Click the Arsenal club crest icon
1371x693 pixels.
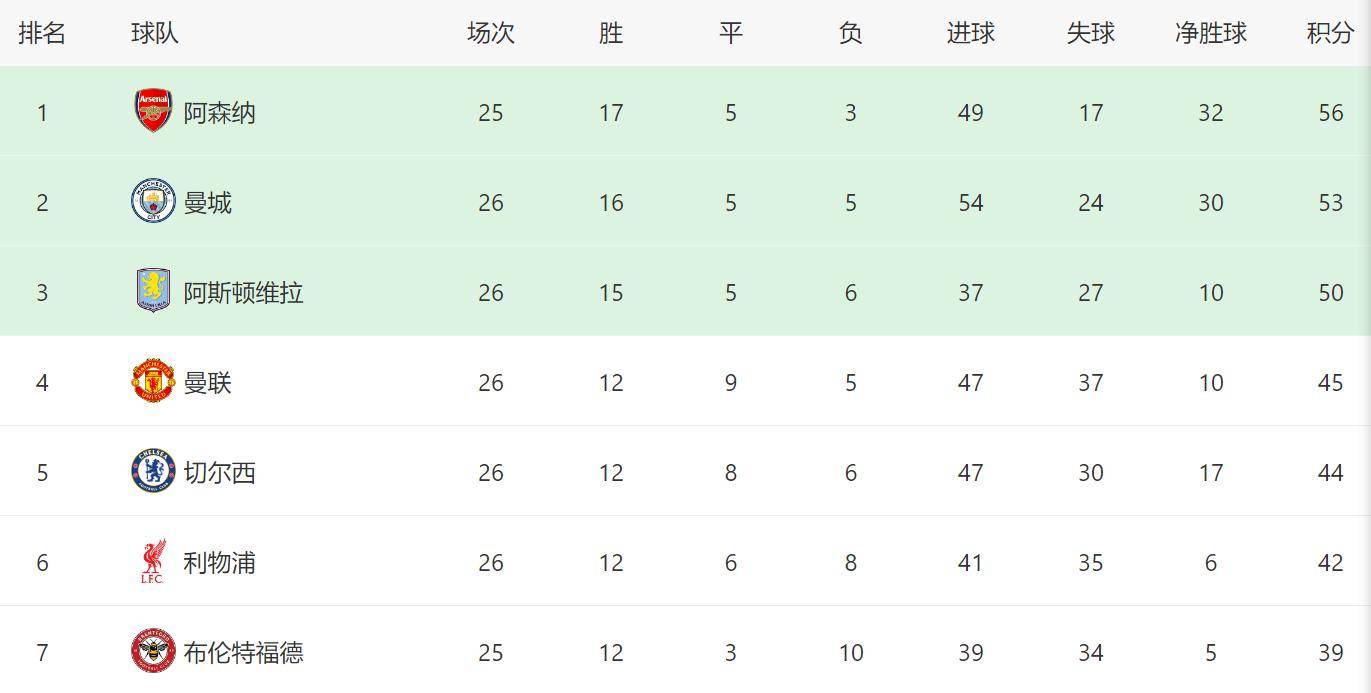click(x=153, y=111)
